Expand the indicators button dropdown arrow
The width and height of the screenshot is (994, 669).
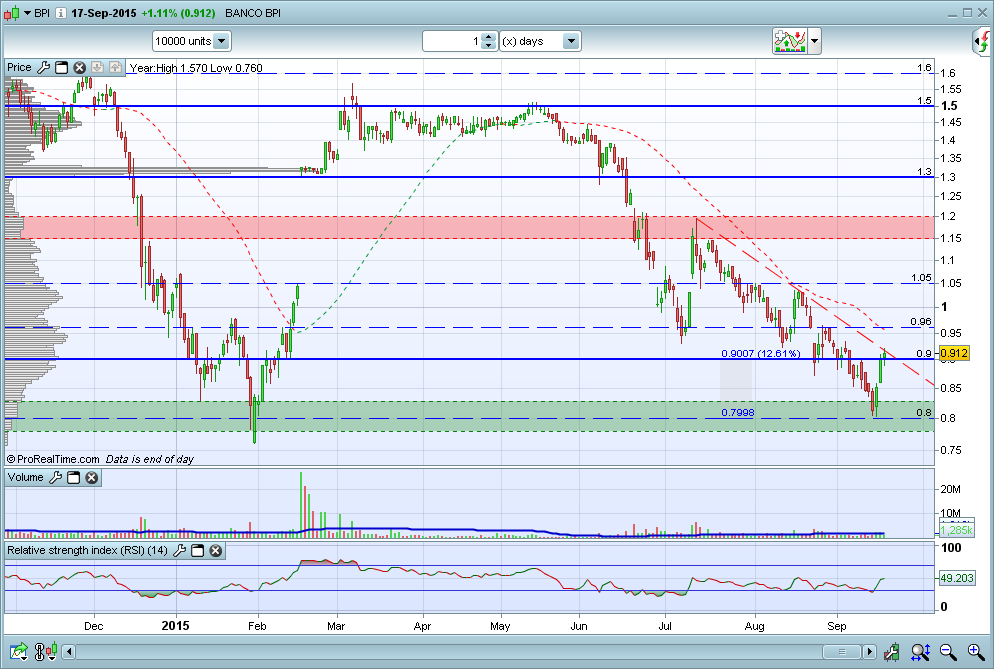click(x=815, y=41)
